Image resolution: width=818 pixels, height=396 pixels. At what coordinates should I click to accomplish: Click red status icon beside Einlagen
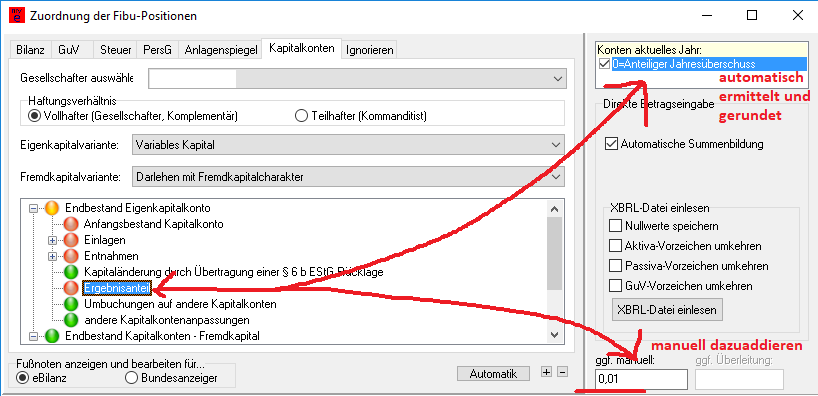[x=70, y=241]
